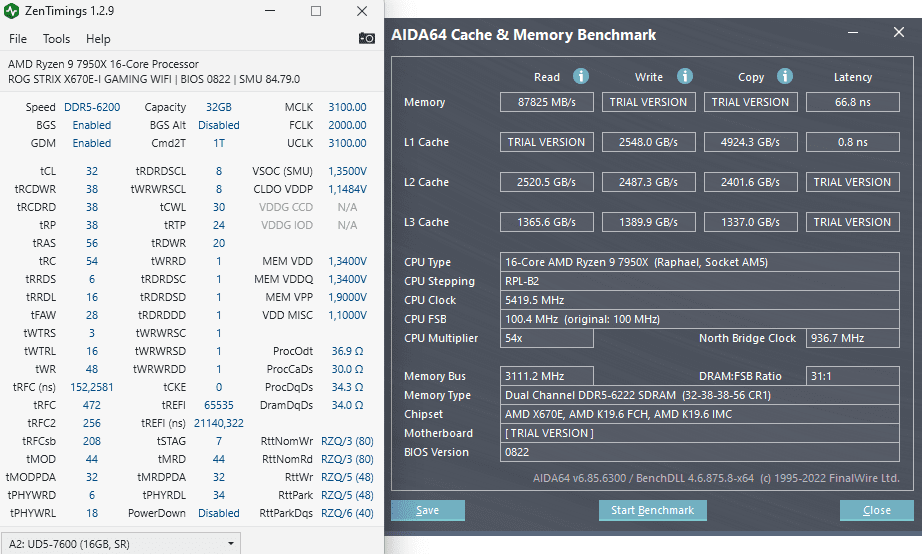
Task: Click the Close button in AIDA64
Action: [877, 510]
